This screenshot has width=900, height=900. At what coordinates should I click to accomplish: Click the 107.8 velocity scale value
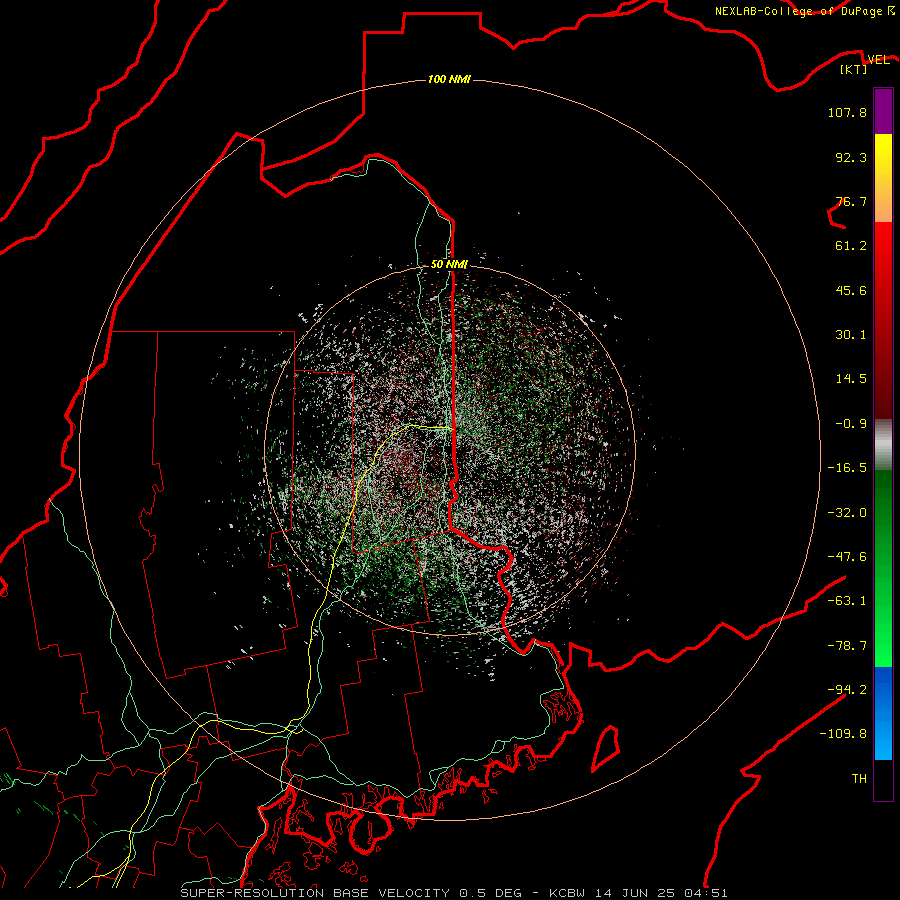pyautogui.click(x=847, y=112)
